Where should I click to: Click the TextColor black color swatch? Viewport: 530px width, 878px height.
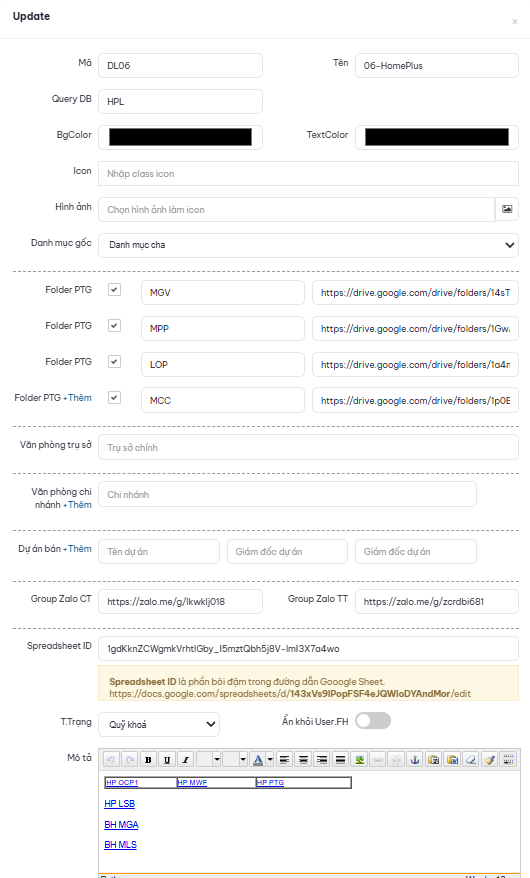pos(437,137)
